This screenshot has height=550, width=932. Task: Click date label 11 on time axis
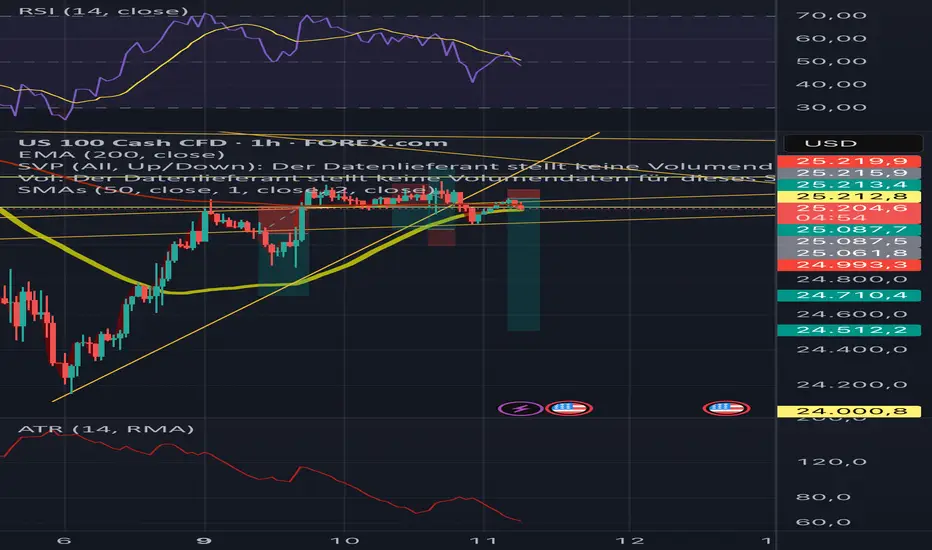pyautogui.click(x=483, y=540)
